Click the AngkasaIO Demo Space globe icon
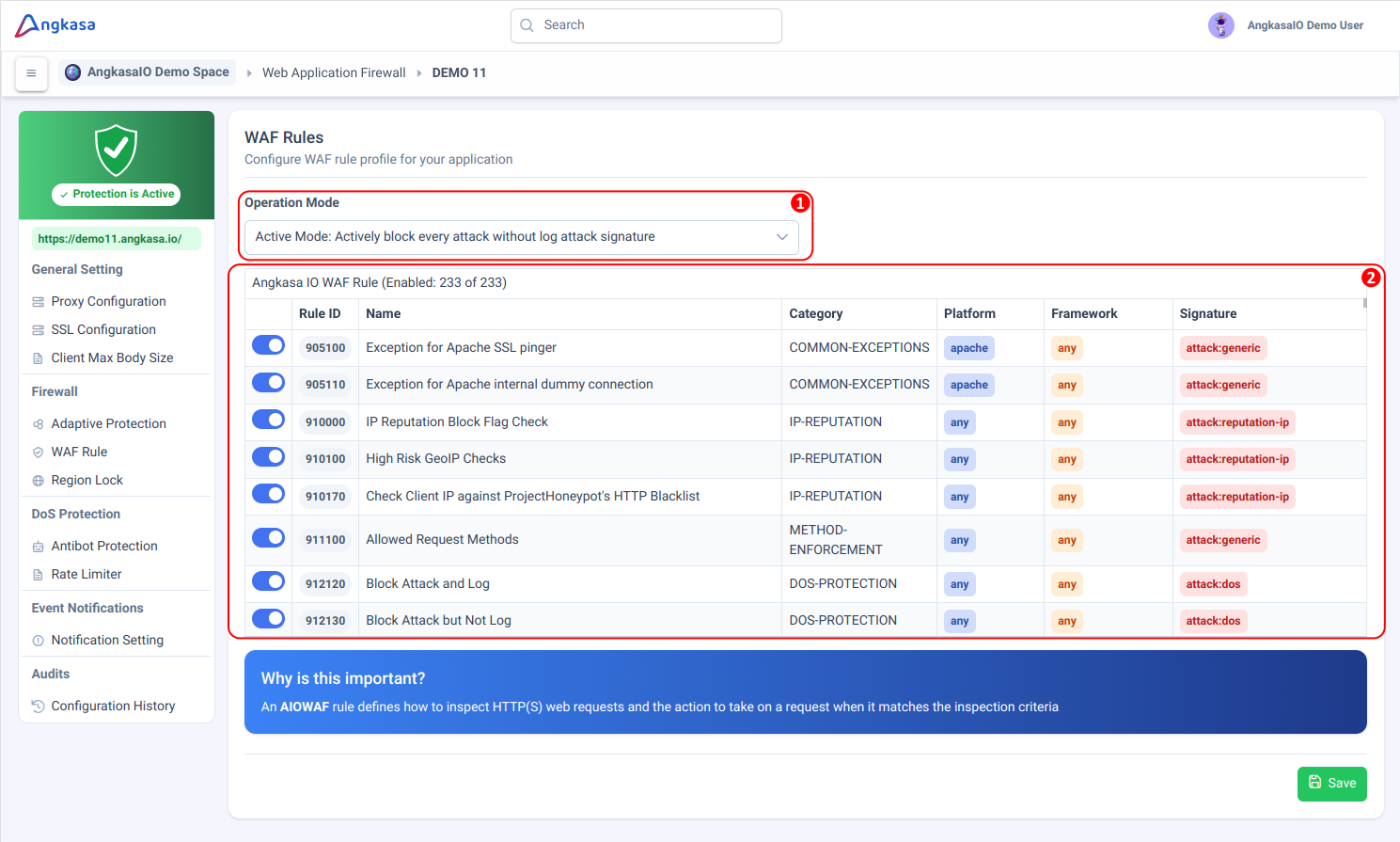Viewport: 1400px width, 842px height. (72, 72)
